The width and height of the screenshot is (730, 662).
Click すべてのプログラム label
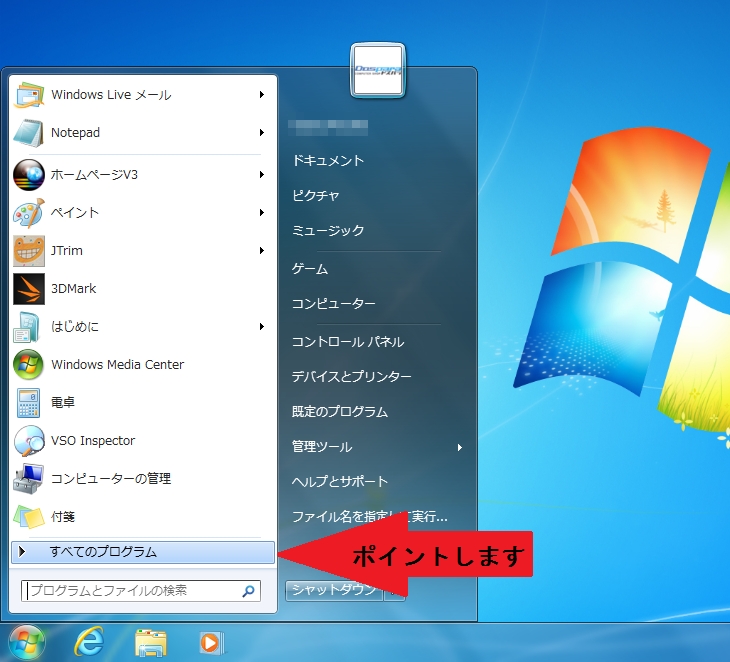(103, 552)
